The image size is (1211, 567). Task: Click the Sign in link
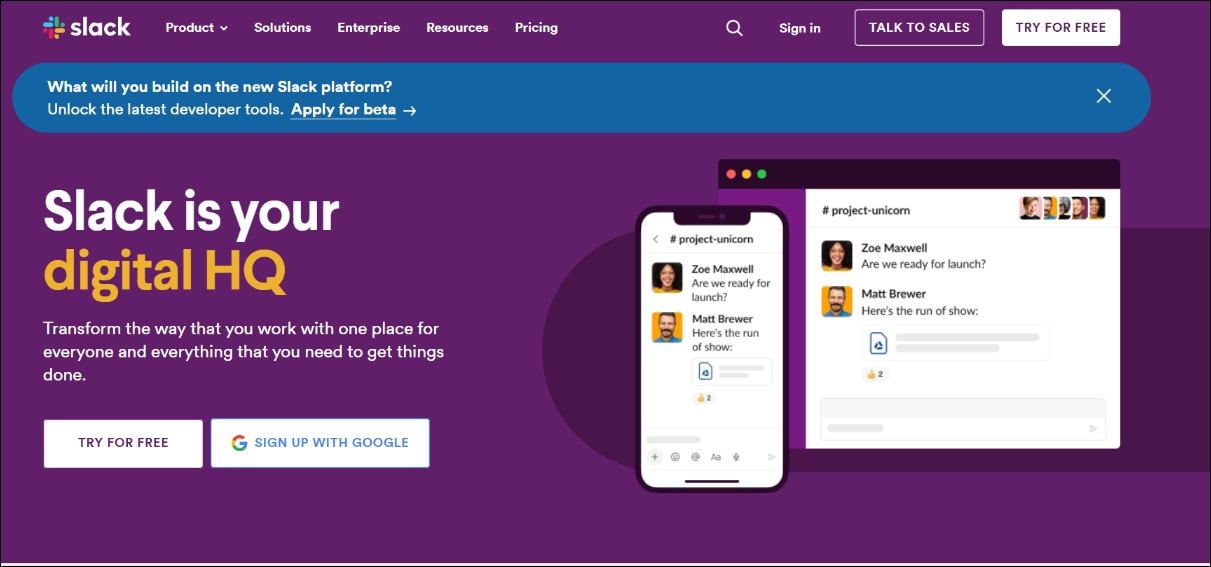[x=799, y=28]
